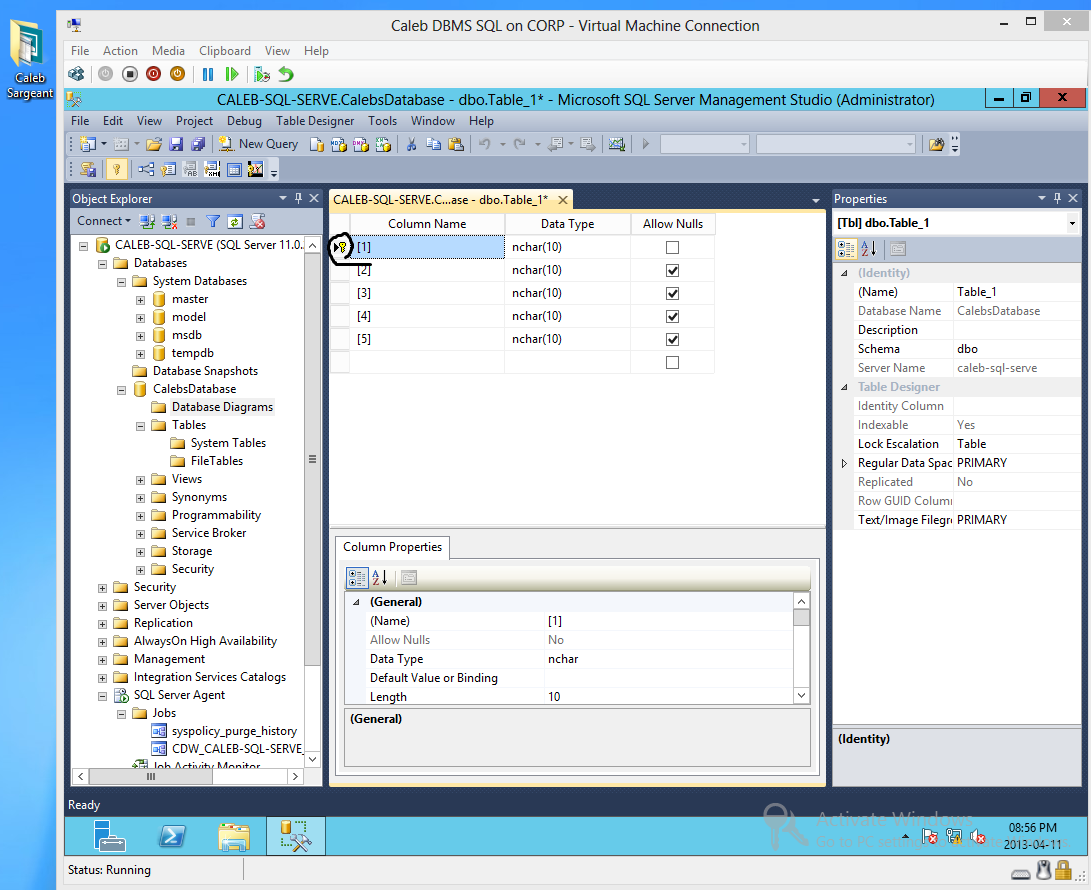This screenshot has width=1091, height=890.
Task: Save VM state with orange power icon
Action: 177,74
